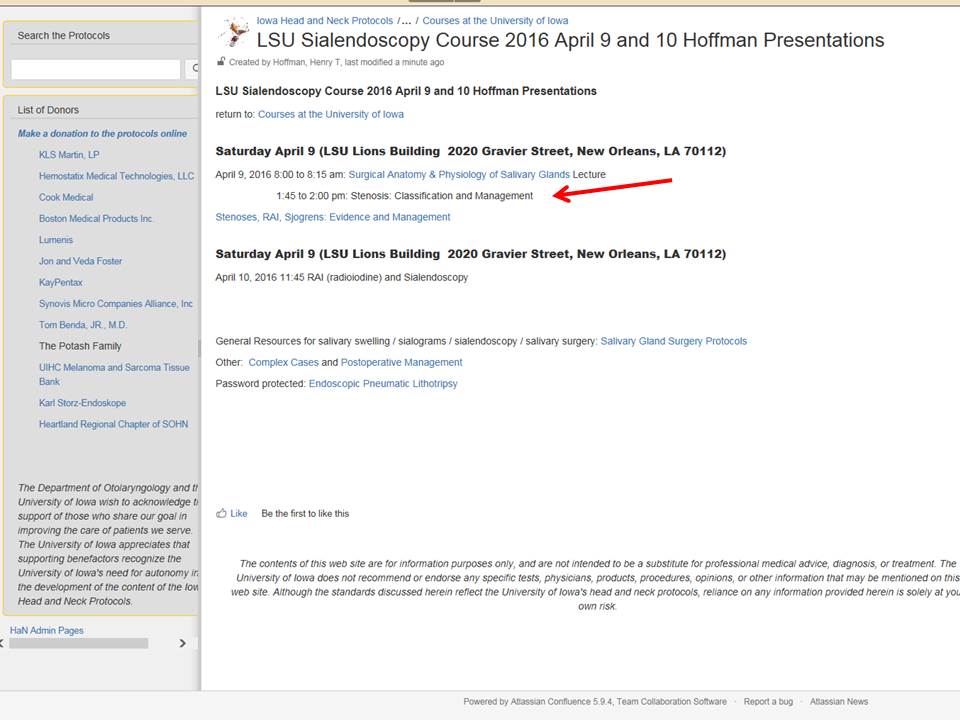Viewport: 960px width, 720px height.
Task: Click the page logo icon beside title
Action: [233, 32]
